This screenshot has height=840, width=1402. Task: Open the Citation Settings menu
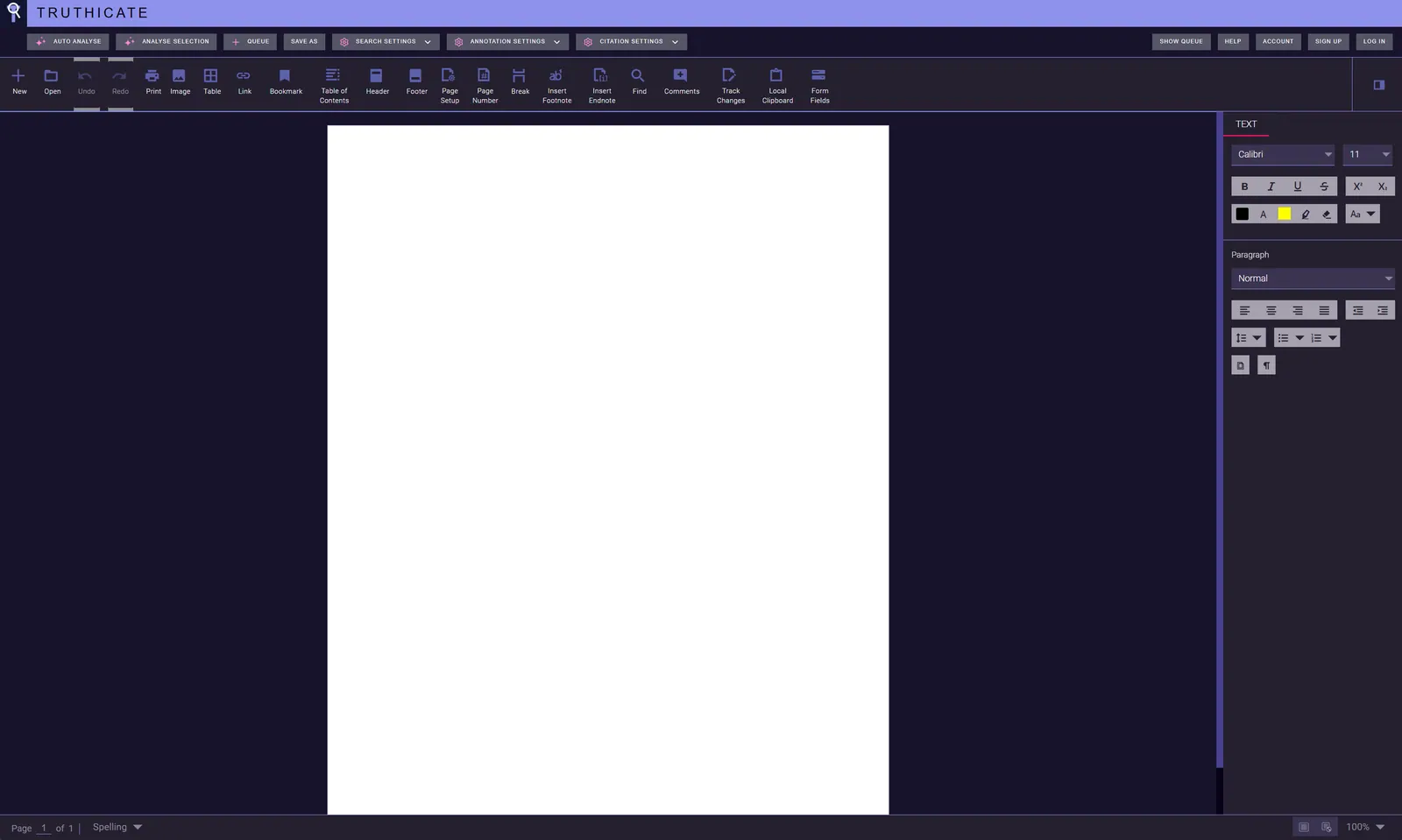631,42
